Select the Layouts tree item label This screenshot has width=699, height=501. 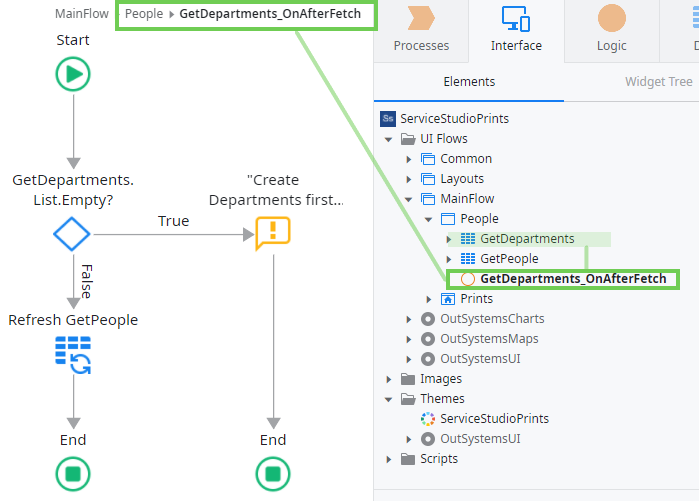(x=462, y=179)
